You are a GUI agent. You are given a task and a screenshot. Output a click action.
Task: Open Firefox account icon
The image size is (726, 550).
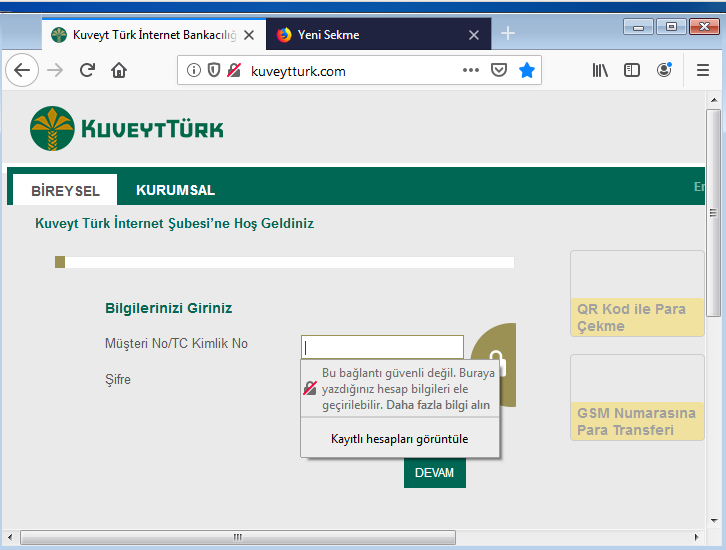tap(664, 70)
